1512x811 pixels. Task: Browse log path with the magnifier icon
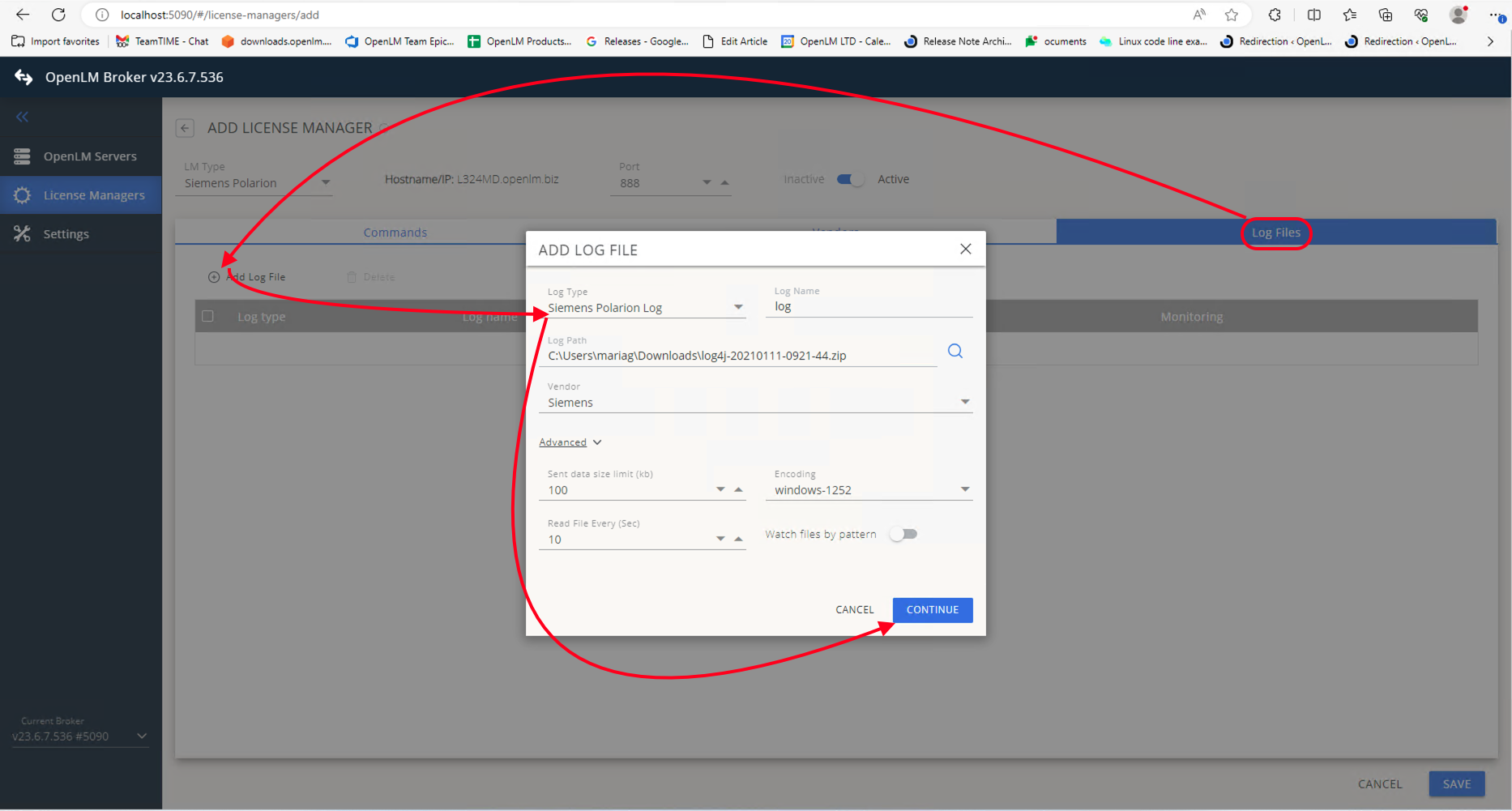click(x=955, y=350)
